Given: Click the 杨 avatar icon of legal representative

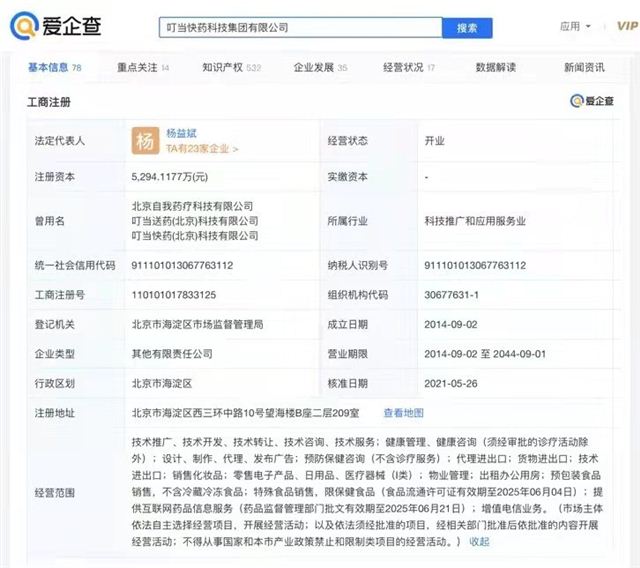Looking at the screenshot, I should pyautogui.click(x=145, y=141).
